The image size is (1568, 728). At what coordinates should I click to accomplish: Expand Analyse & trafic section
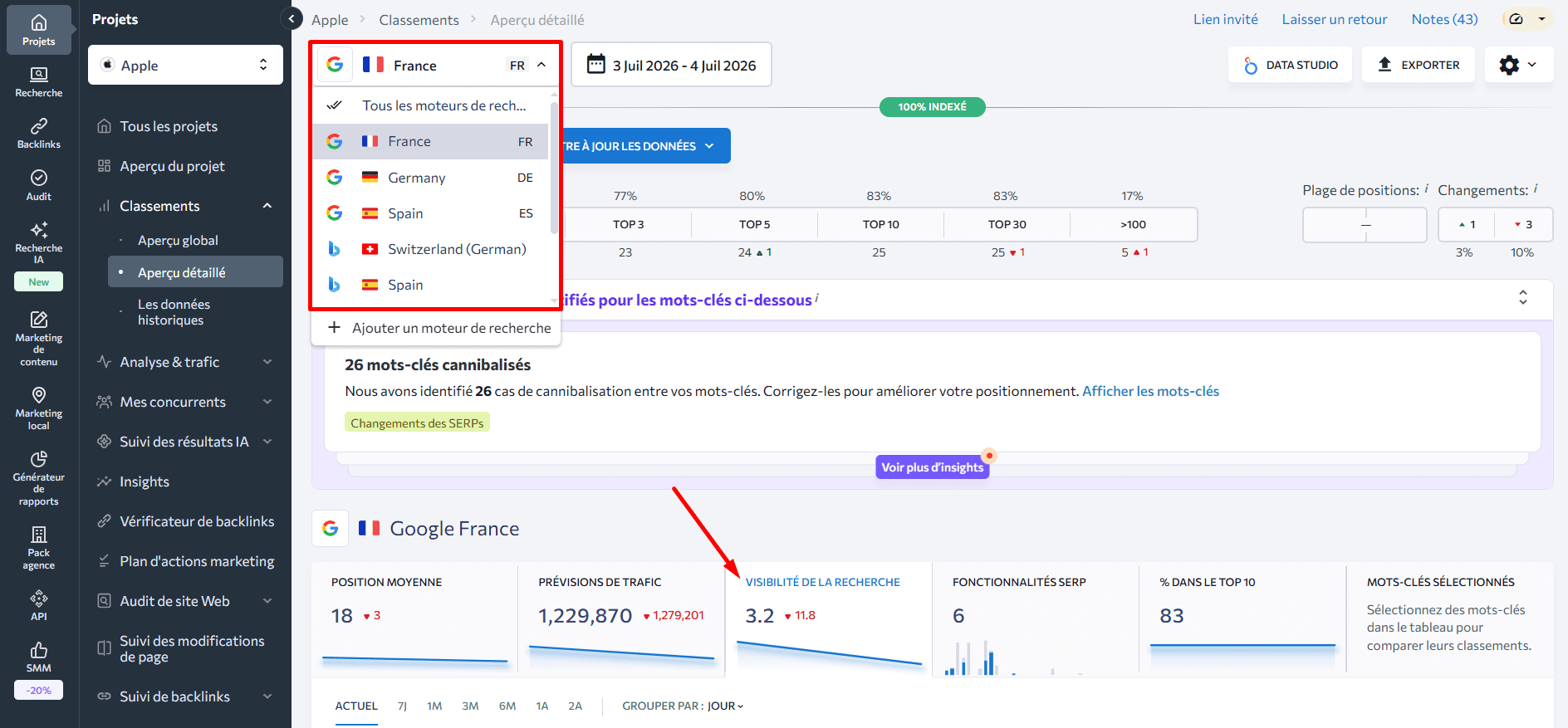point(267,362)
